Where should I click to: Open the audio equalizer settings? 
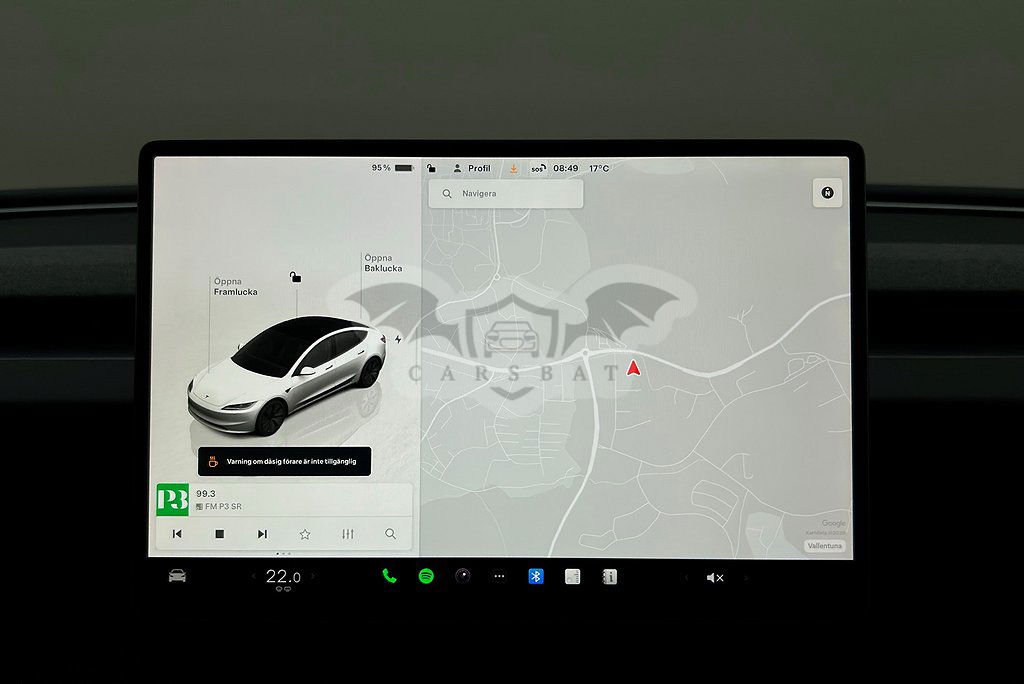click(348, 534)
